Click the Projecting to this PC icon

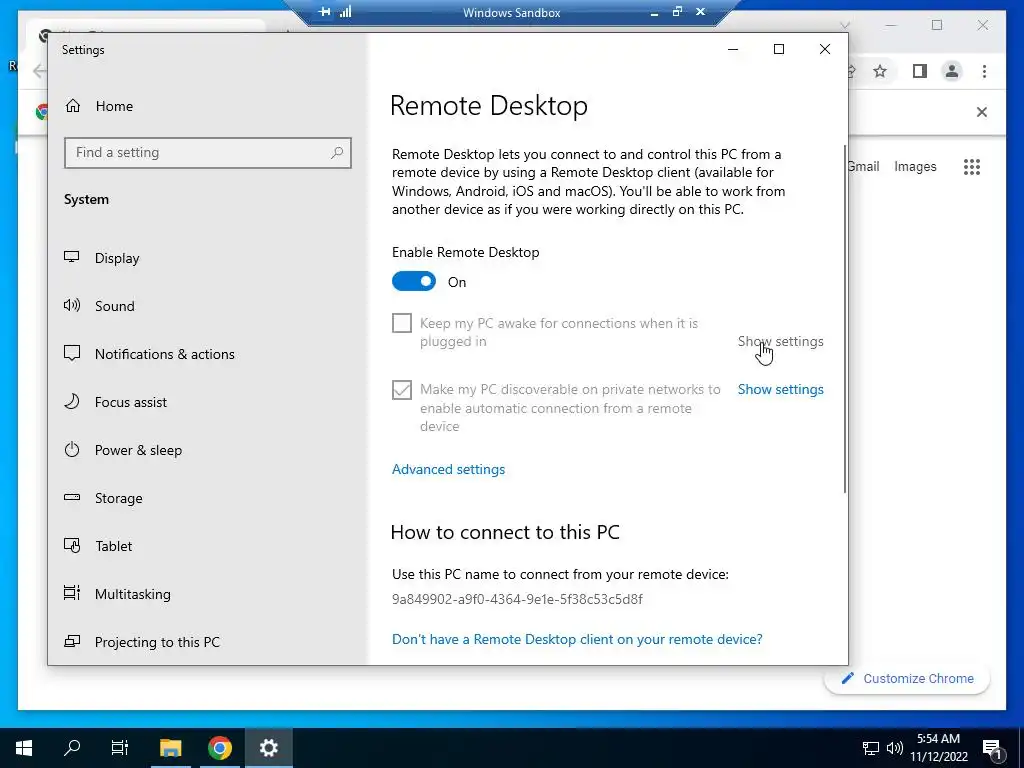pos(72,641)
